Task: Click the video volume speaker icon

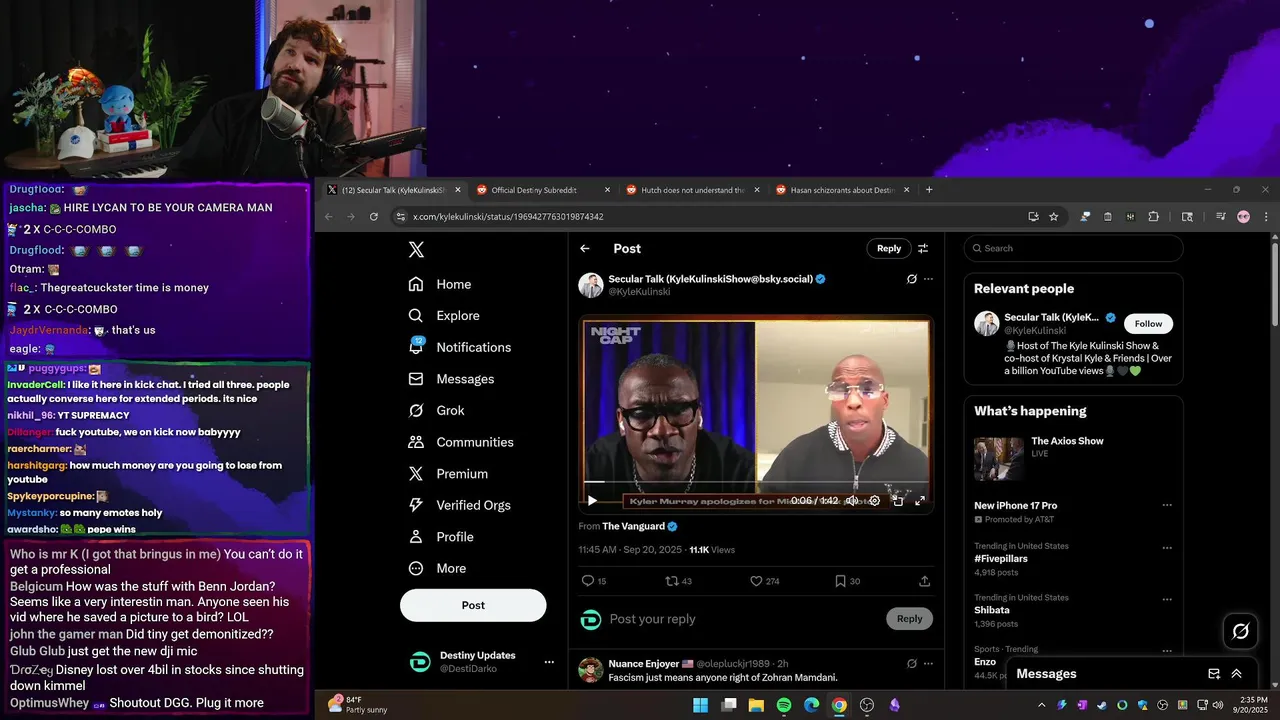Action: point(851,501)
